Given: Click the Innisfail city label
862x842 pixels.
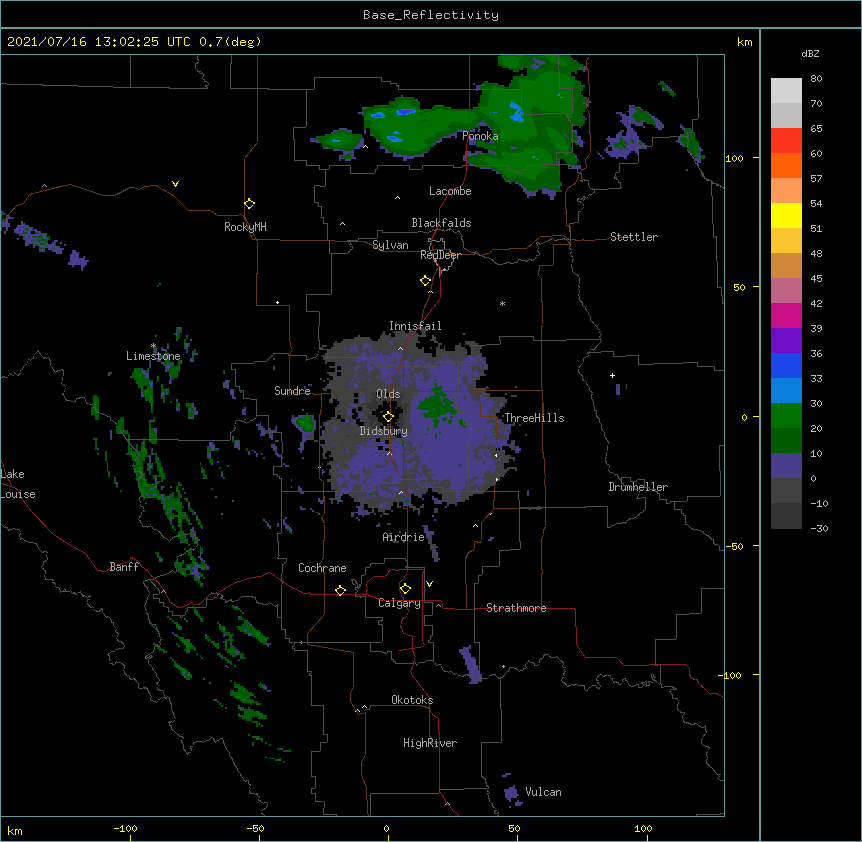Looking at the screenshot, I should pos(415,326).
